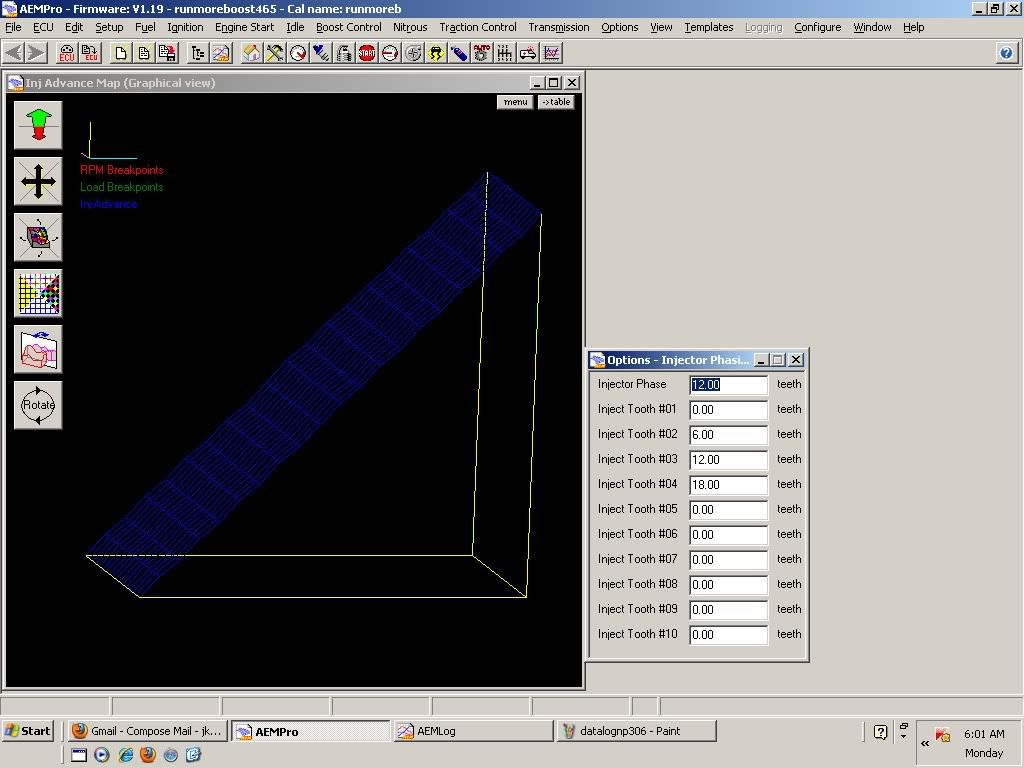Click the Rotate button in graph view
This screenshot has width=1024, height=768.
(x=38, y=406)
